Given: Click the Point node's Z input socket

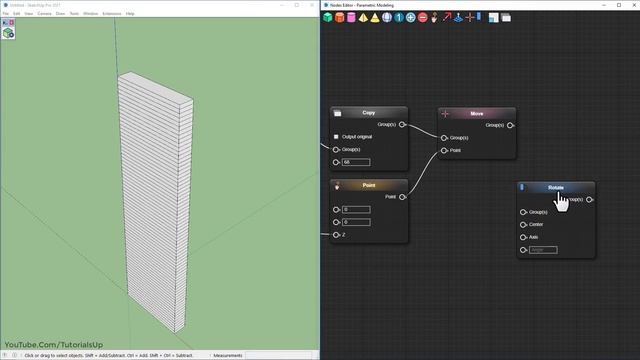Looking at the screenshot, I should pos(336,235).
